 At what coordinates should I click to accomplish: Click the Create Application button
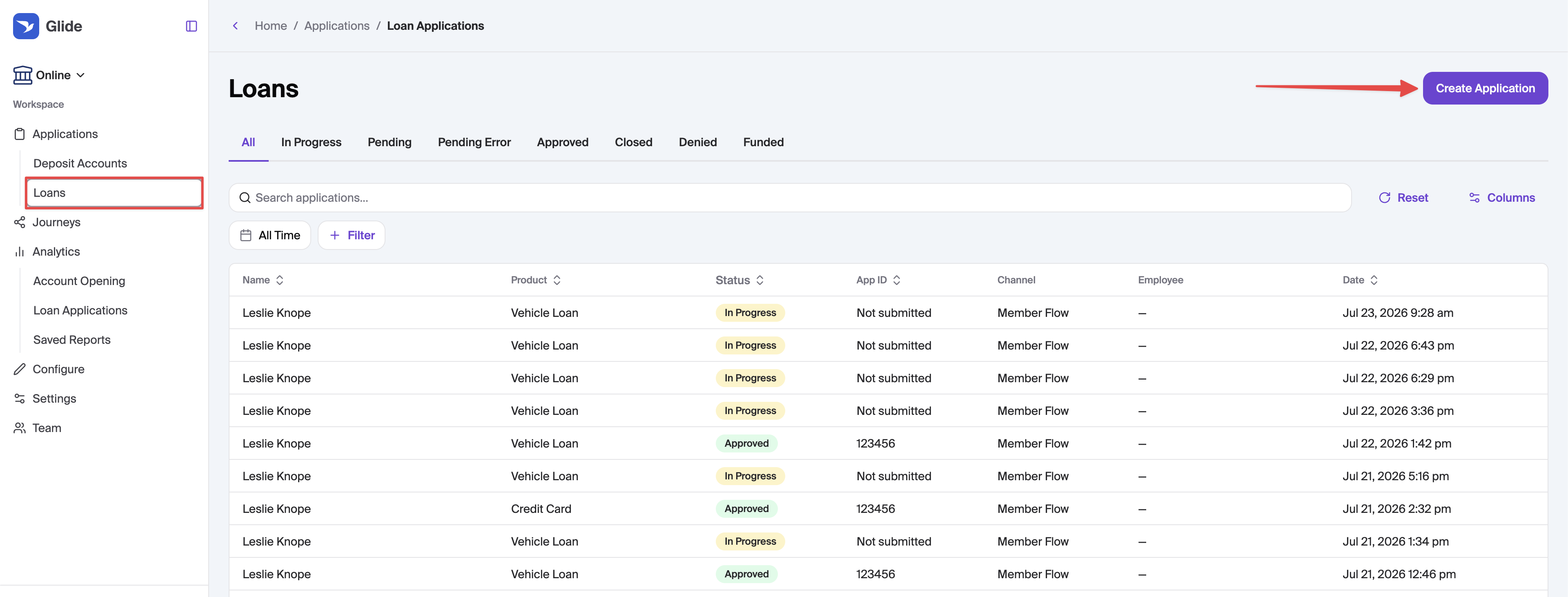[1485, 88]
